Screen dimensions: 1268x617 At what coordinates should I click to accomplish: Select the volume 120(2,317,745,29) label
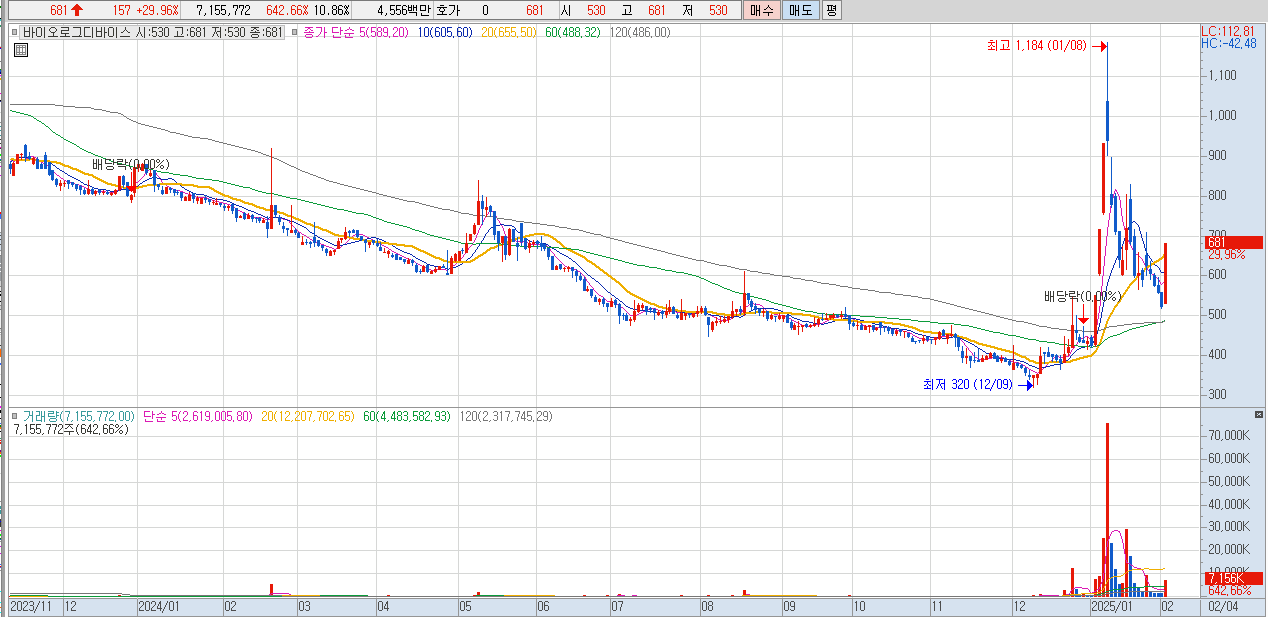(505, 415)
